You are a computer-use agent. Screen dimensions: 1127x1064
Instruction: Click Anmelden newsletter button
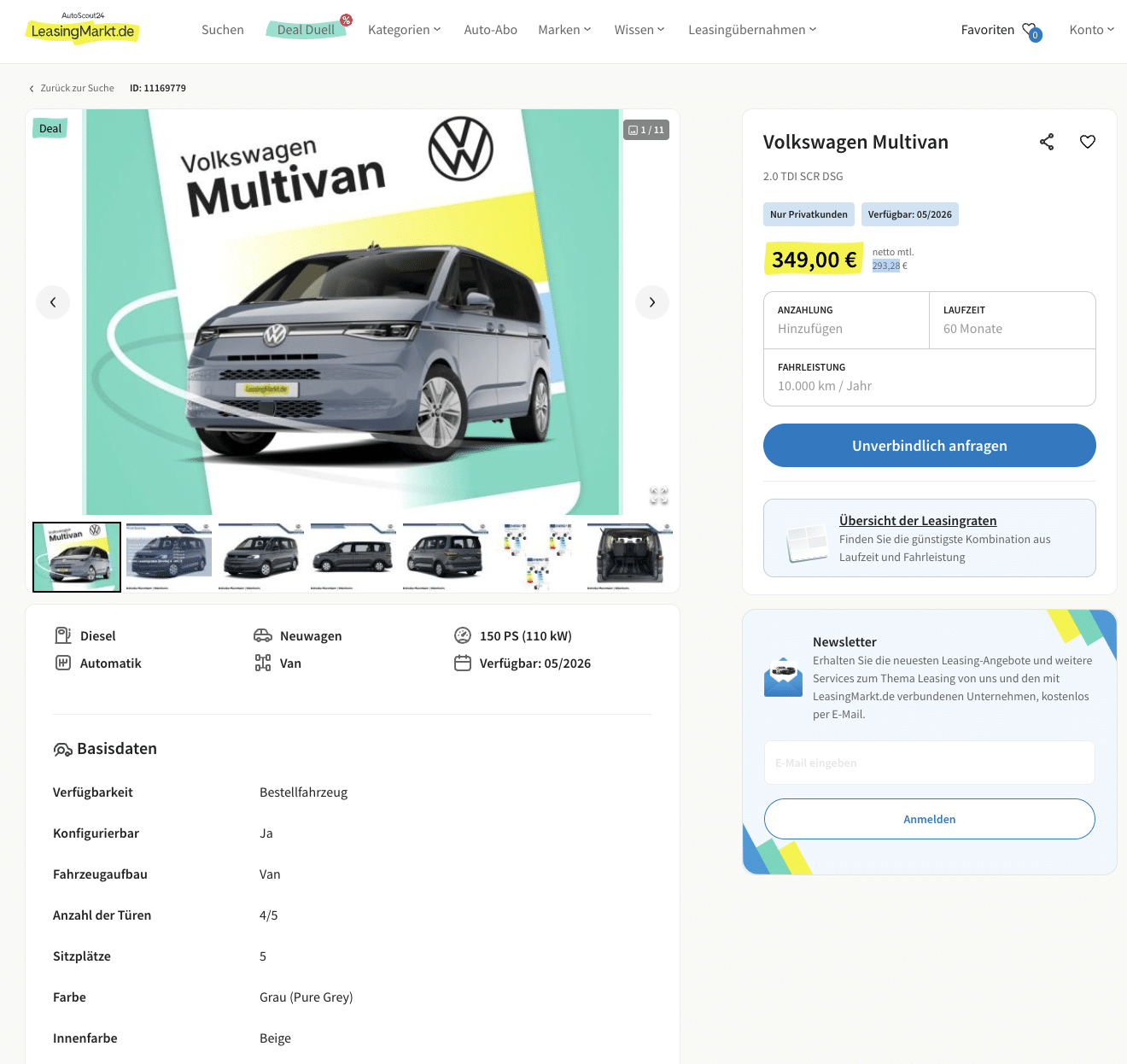(930, 819)
